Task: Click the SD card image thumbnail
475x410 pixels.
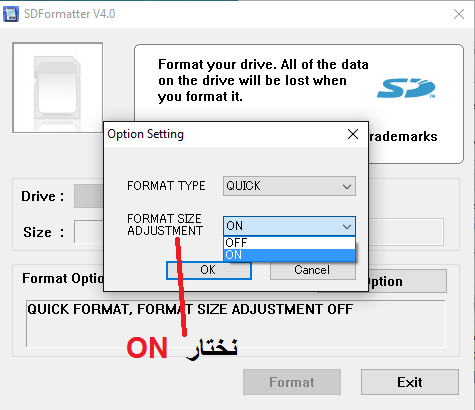Action: (x=58, y=88)
